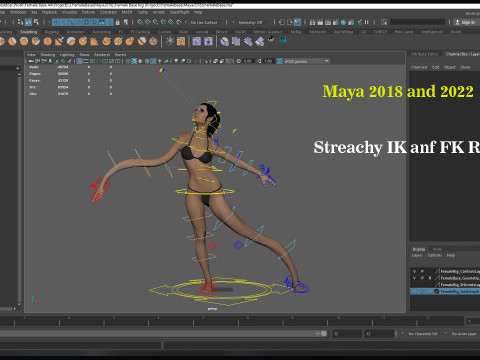Open Layers menu in layer editor

point(417,255)
